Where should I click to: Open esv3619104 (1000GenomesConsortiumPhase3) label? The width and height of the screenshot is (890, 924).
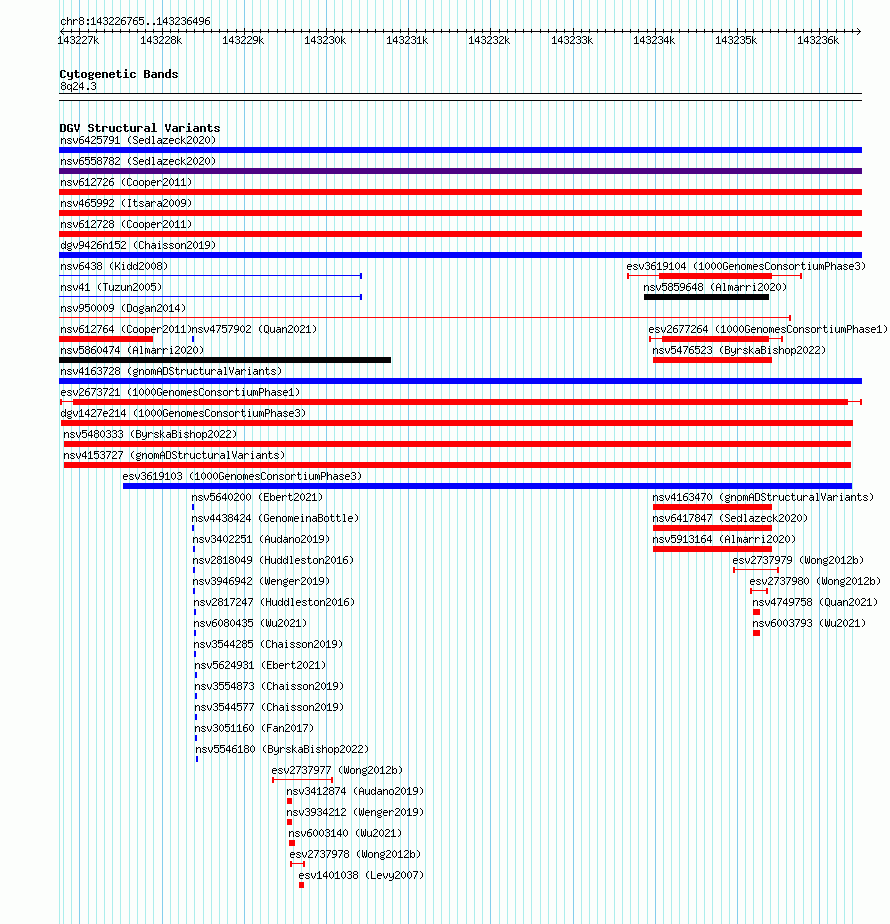[746, 266]
